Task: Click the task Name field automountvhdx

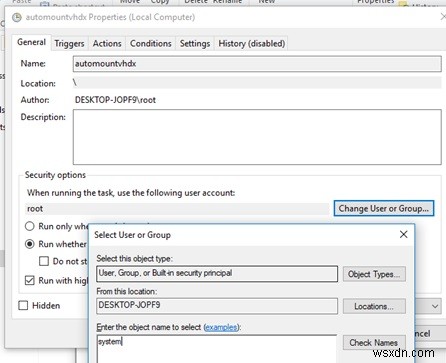Action: coord(257,64)
